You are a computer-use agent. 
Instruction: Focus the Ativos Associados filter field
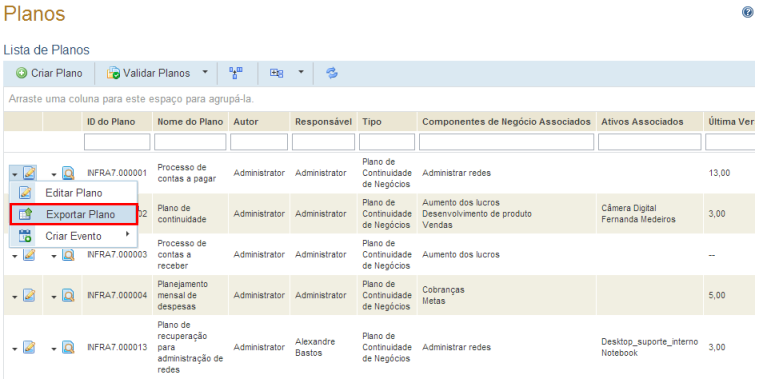coord(650,142)
